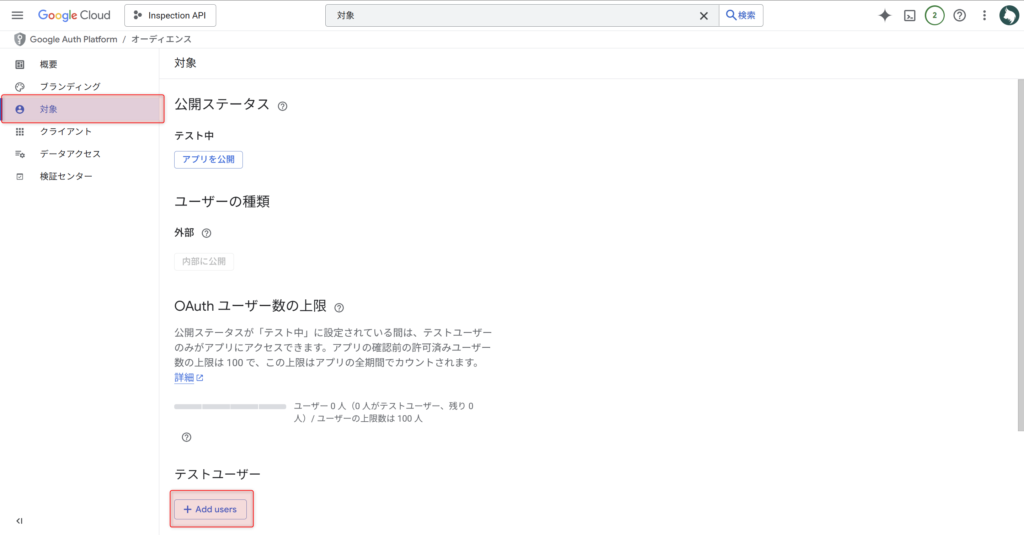Viewport: 1024px width, 535px height.
Task: Click the アプリを公開 button
Action: tap(208, 159)
